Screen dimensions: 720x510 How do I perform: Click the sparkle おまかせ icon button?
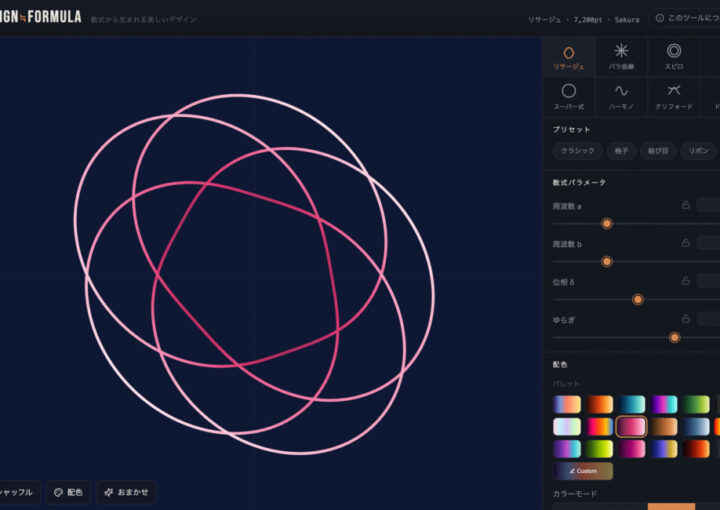click(126, 492)
